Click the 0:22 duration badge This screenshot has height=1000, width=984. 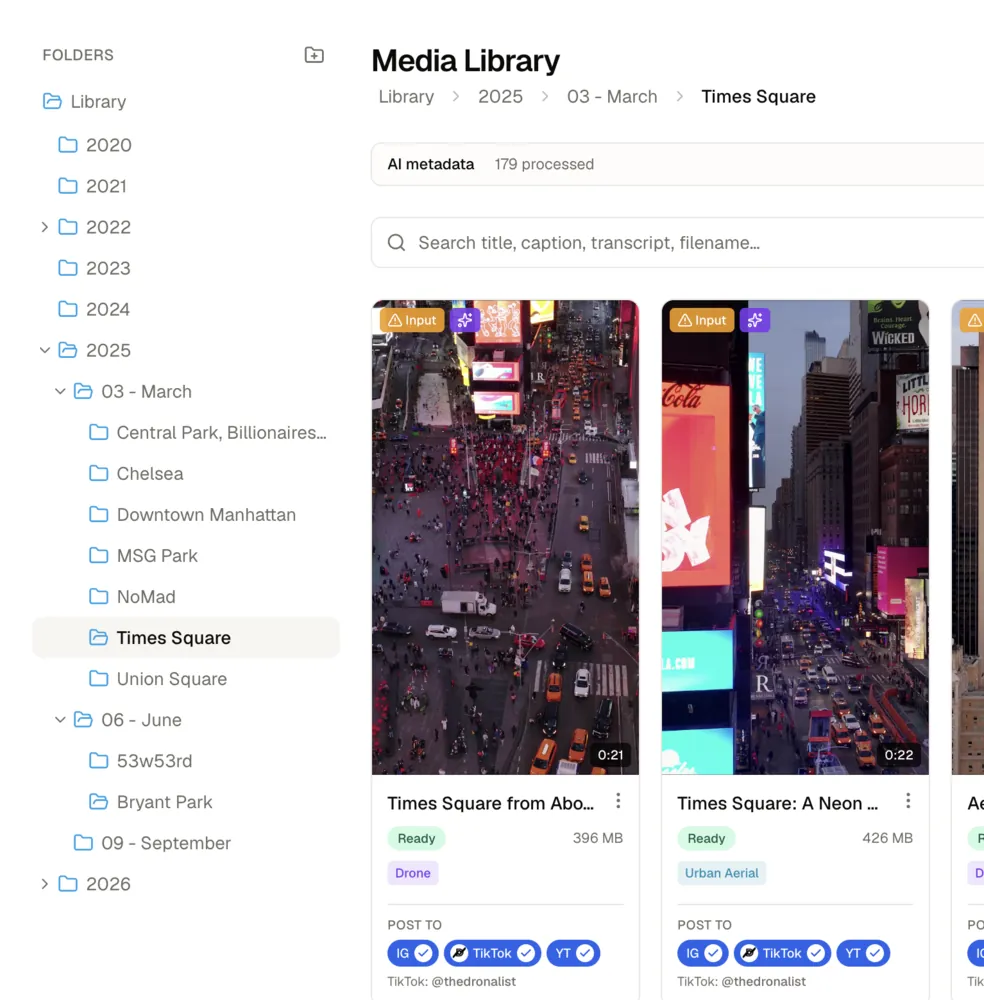pyautogui.click(x=899, y=754)
